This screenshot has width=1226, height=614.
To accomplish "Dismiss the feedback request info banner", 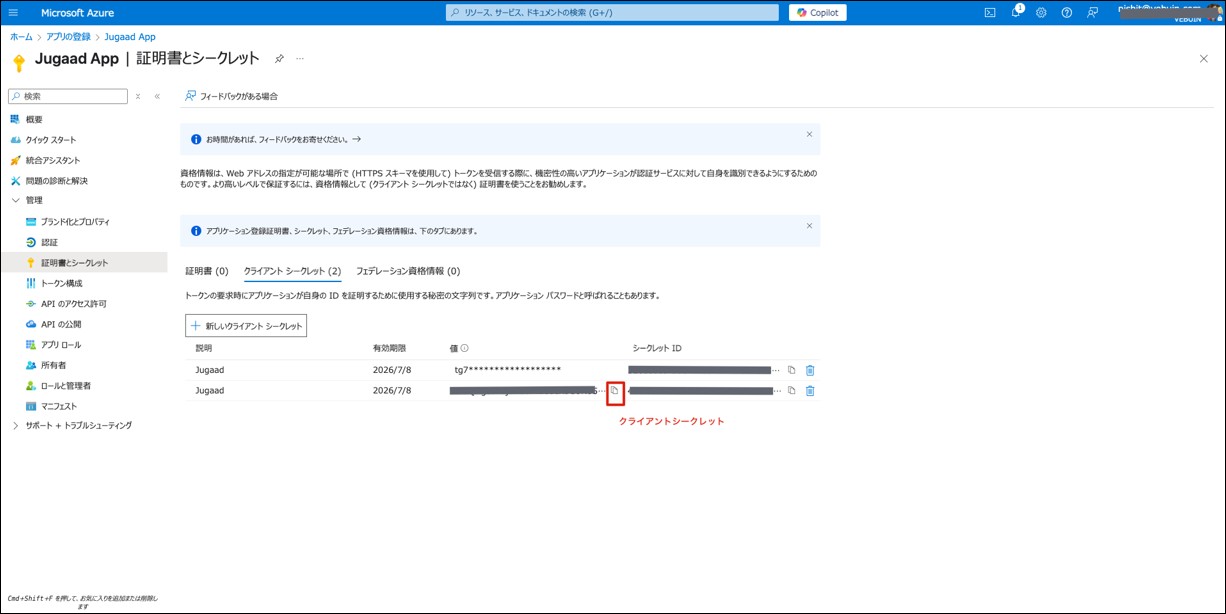I will 809,133.
